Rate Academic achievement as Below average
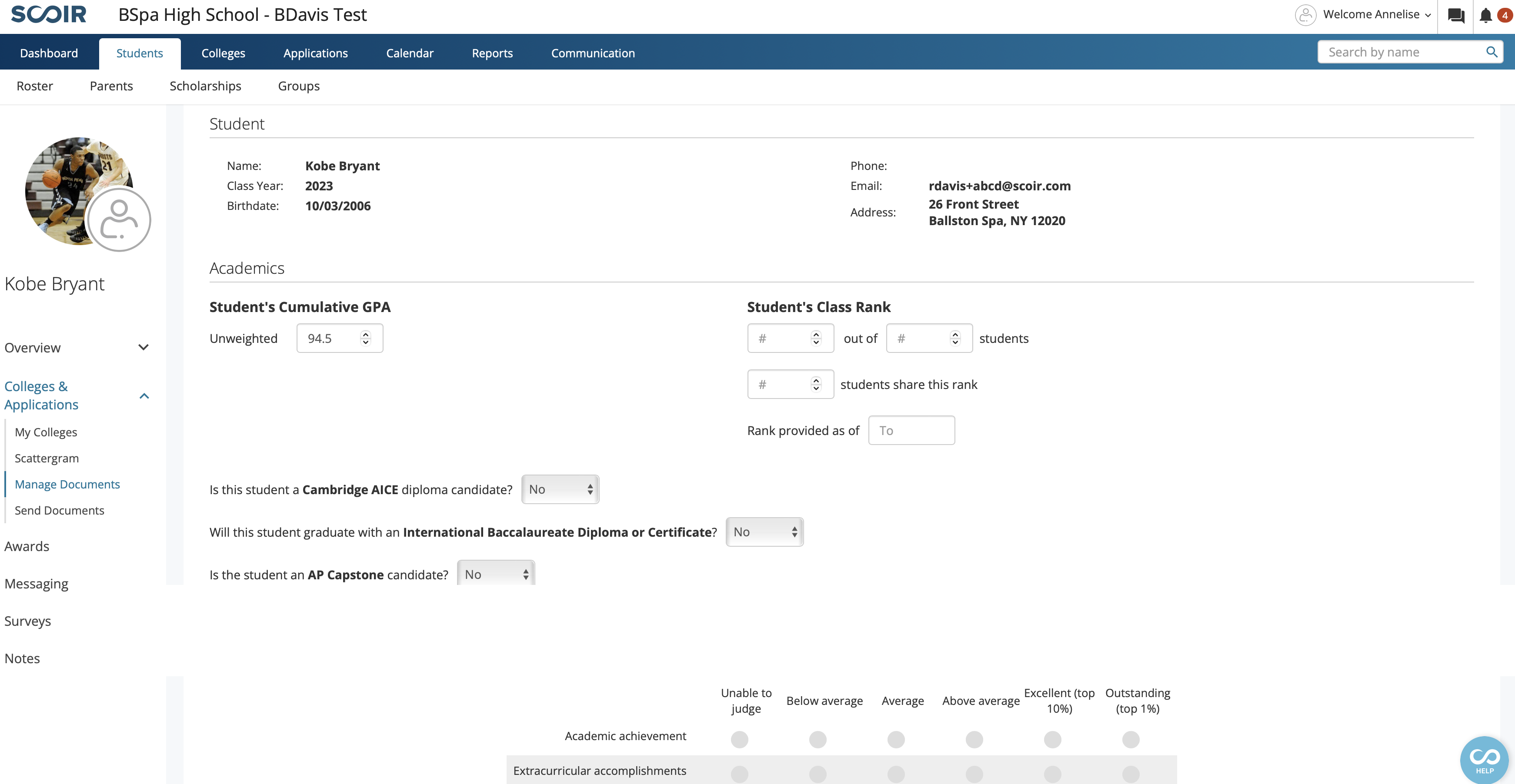1515x784 pixels. point(818,739)
